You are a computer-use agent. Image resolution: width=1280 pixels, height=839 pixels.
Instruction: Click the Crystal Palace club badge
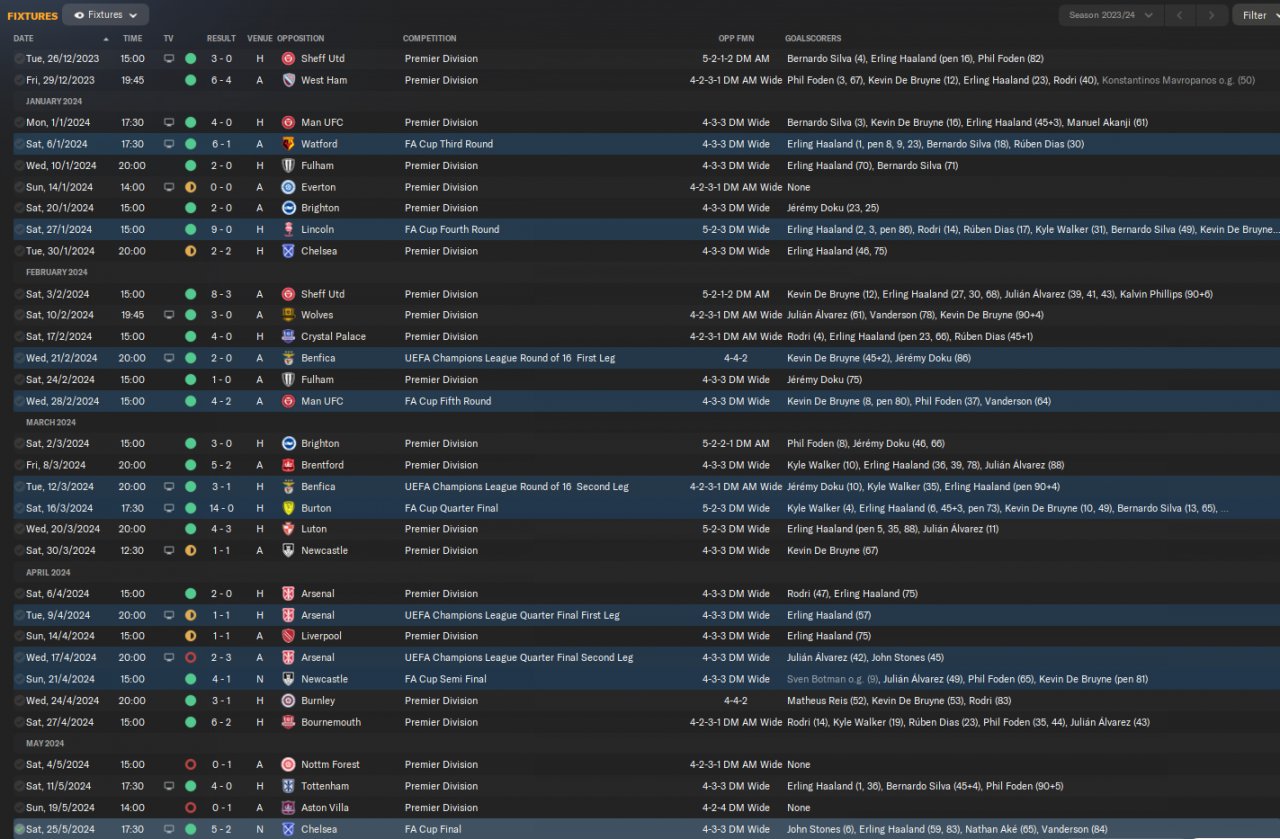pyautogui.click(x=288, y=337)
